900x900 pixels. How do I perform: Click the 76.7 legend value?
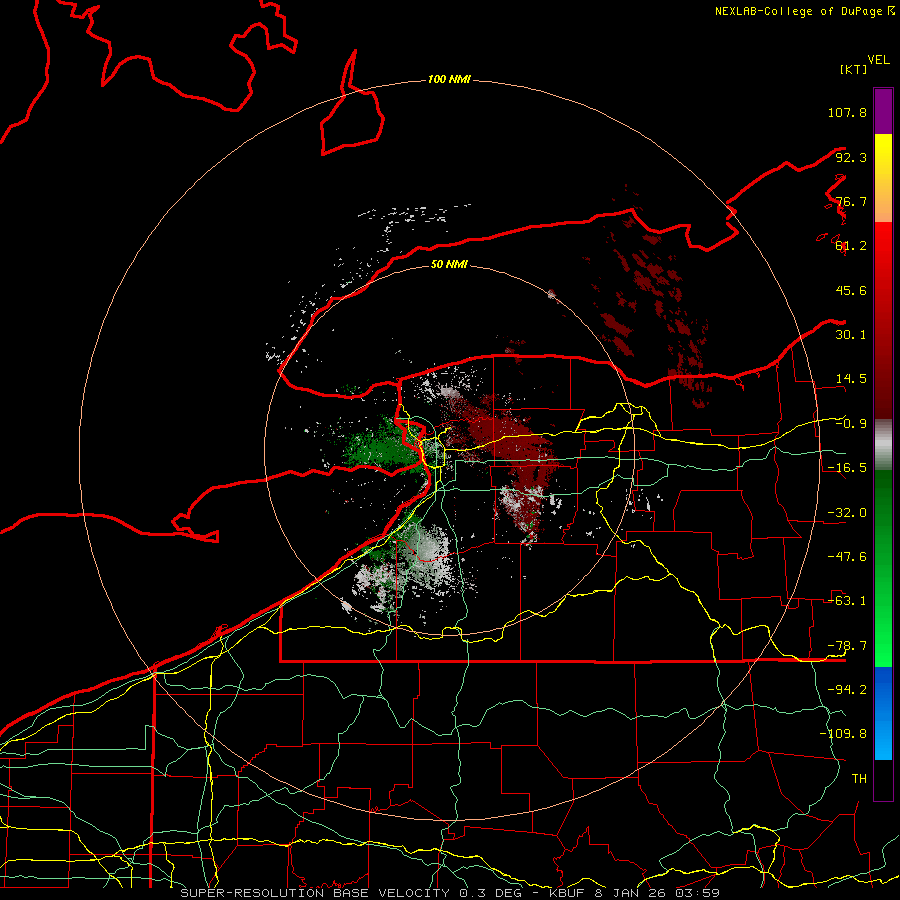(851, 201)
